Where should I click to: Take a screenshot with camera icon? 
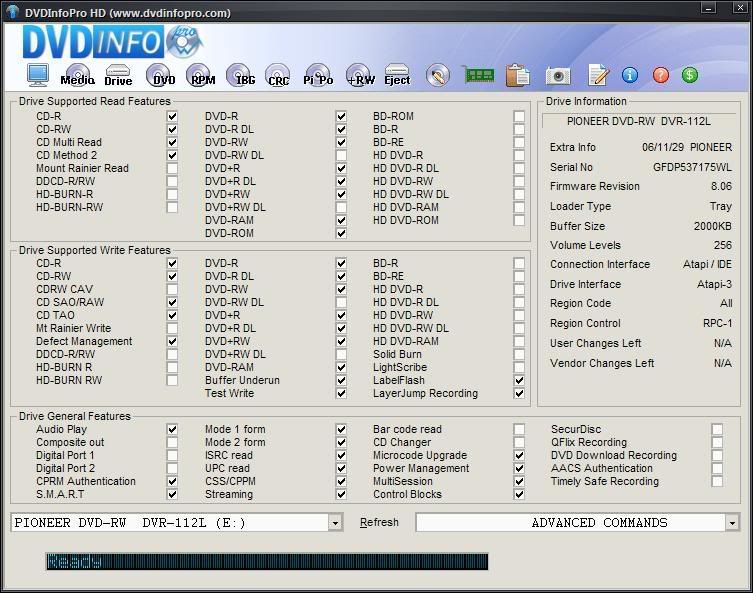tap(558, 76)
